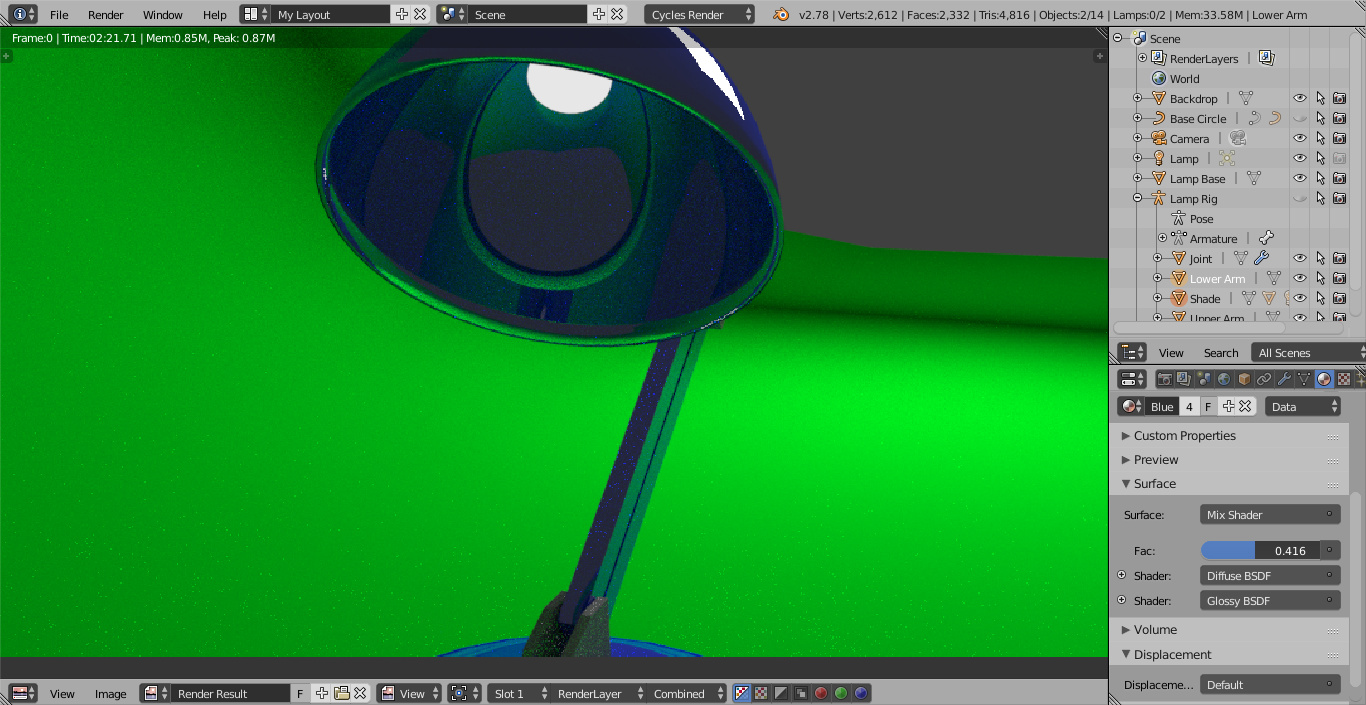
Task: Unlink the Blue material with X icon
Action: tap(1245, 406)
